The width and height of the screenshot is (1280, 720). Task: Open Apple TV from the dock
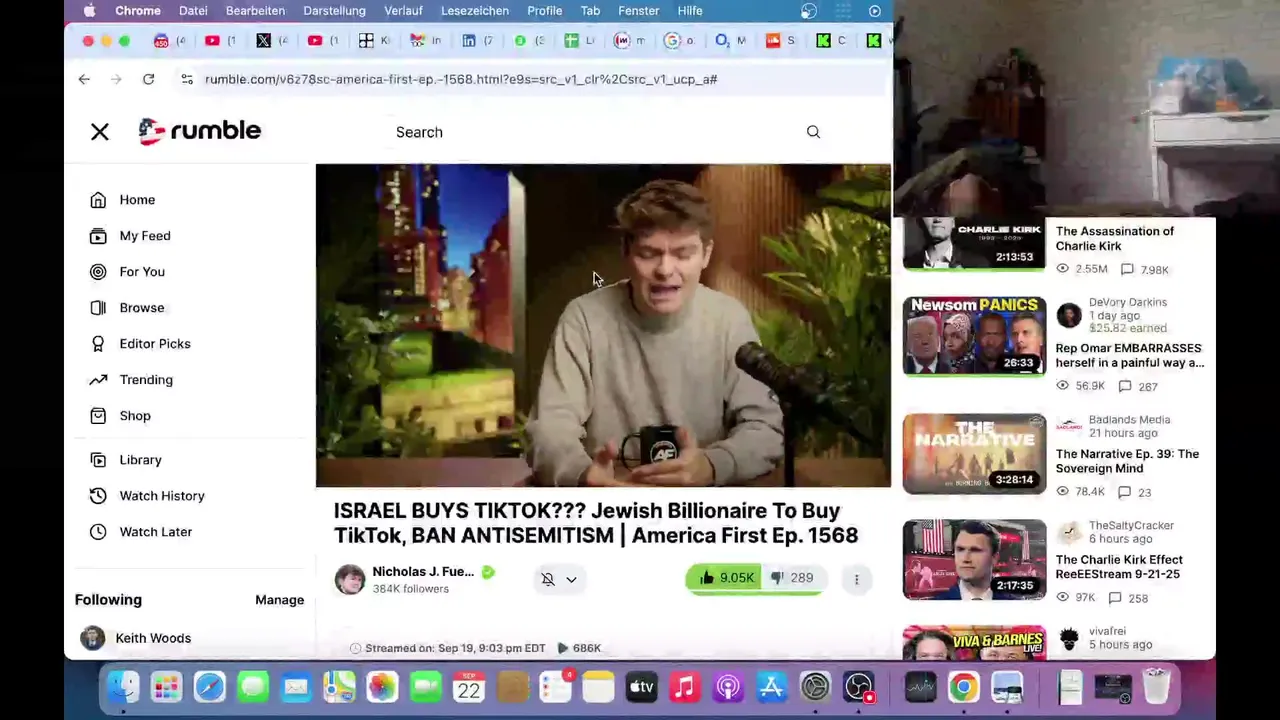641,687
